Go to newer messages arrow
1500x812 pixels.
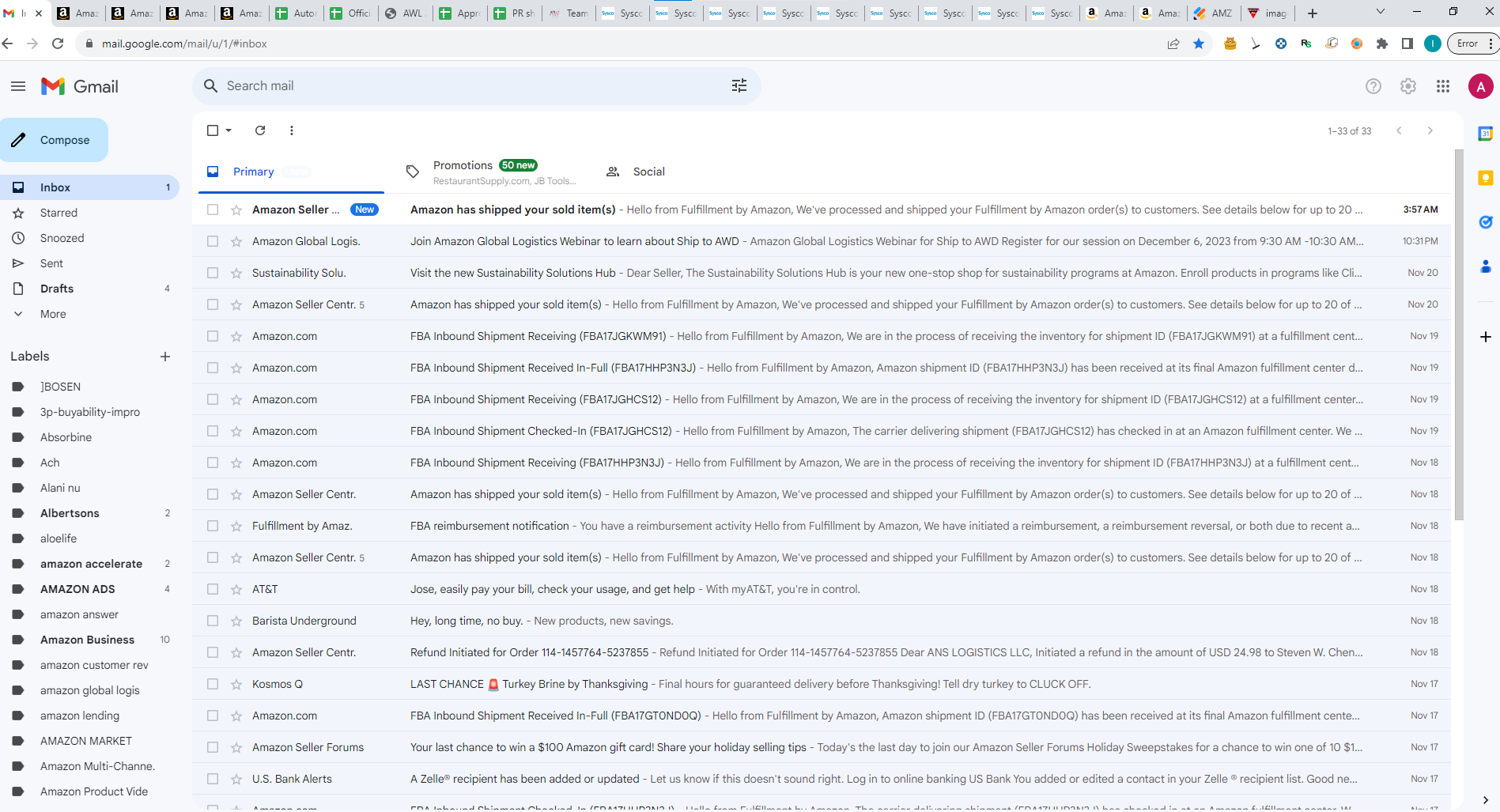pyautogui.click(x=1399, y=130)
